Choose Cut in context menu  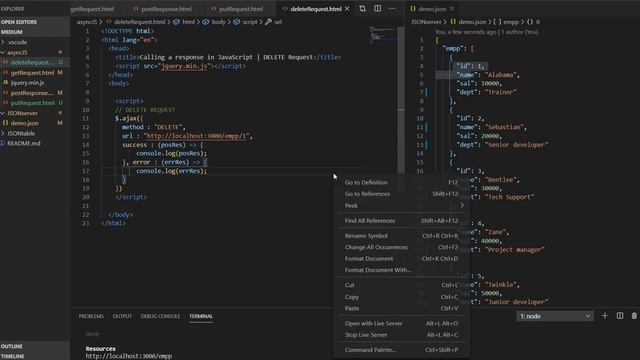click(x=402, y=285)
